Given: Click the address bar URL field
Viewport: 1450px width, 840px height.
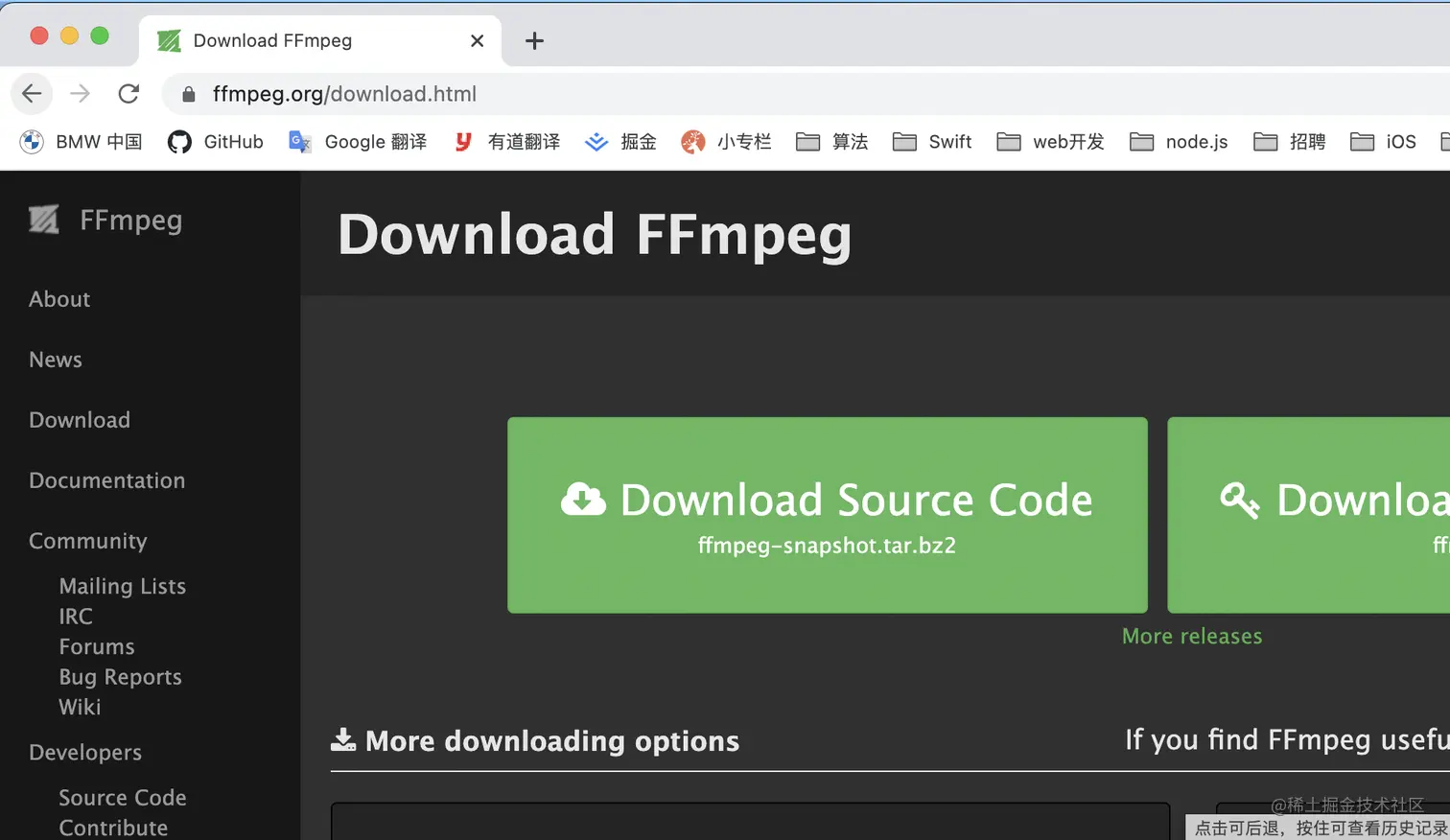Looking at the screenshot, I should click(x=806, y=94).
